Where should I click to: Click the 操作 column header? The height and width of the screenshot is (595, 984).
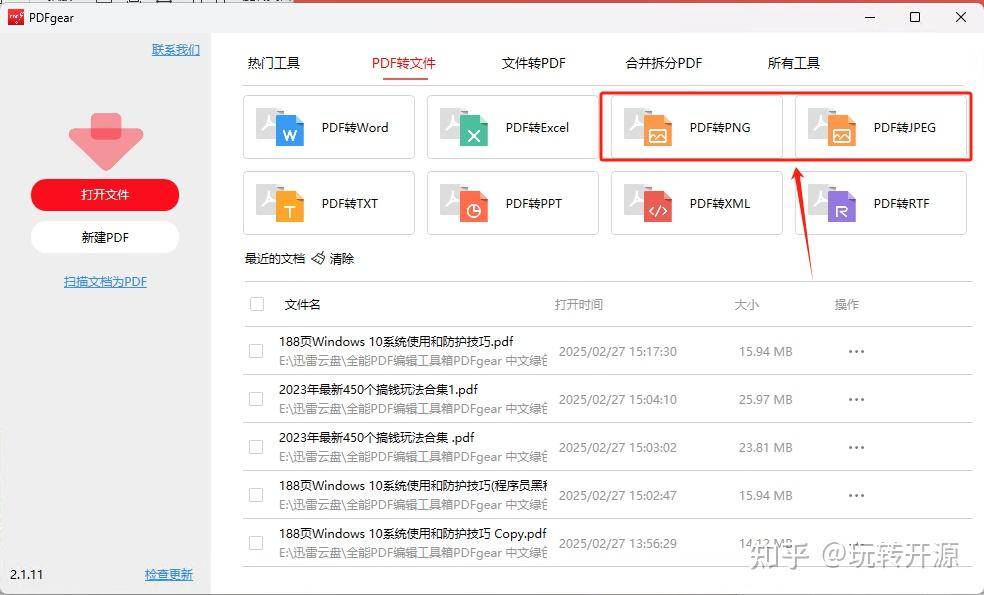847,304
